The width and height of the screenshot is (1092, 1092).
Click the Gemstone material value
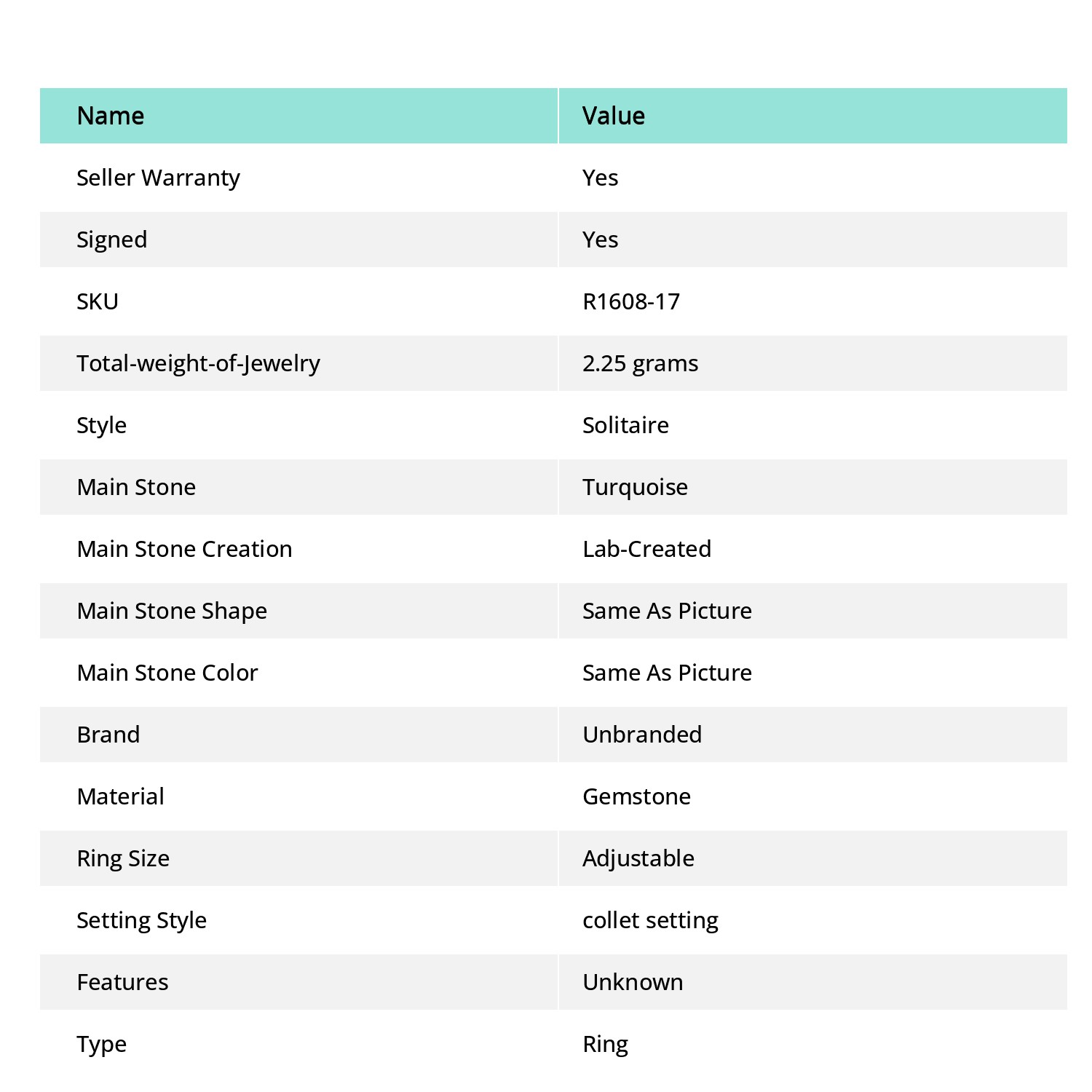click(x=636, y=796)
